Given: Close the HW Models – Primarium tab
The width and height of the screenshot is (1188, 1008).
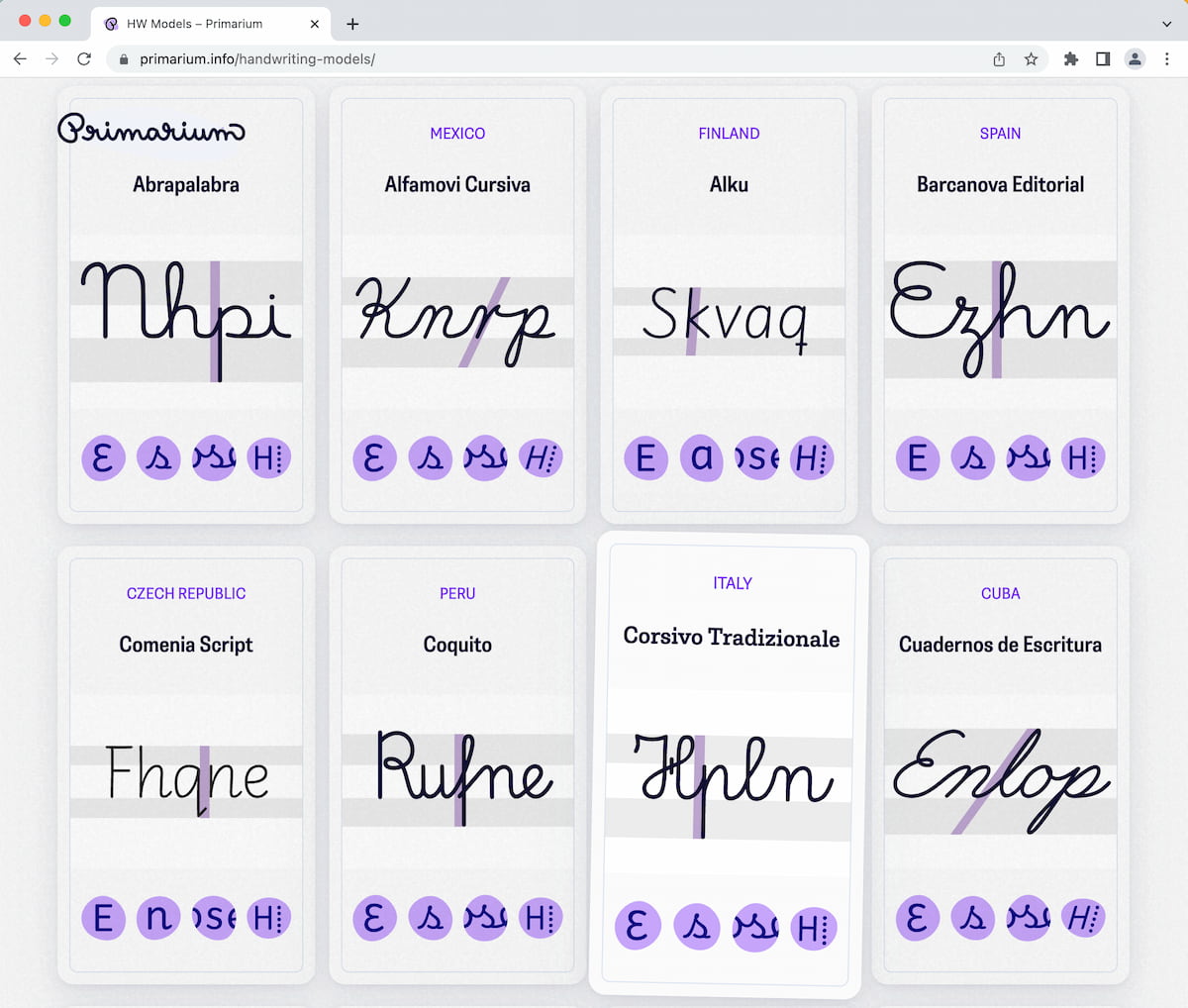Looking at the screenshot, I should [315, 24].
